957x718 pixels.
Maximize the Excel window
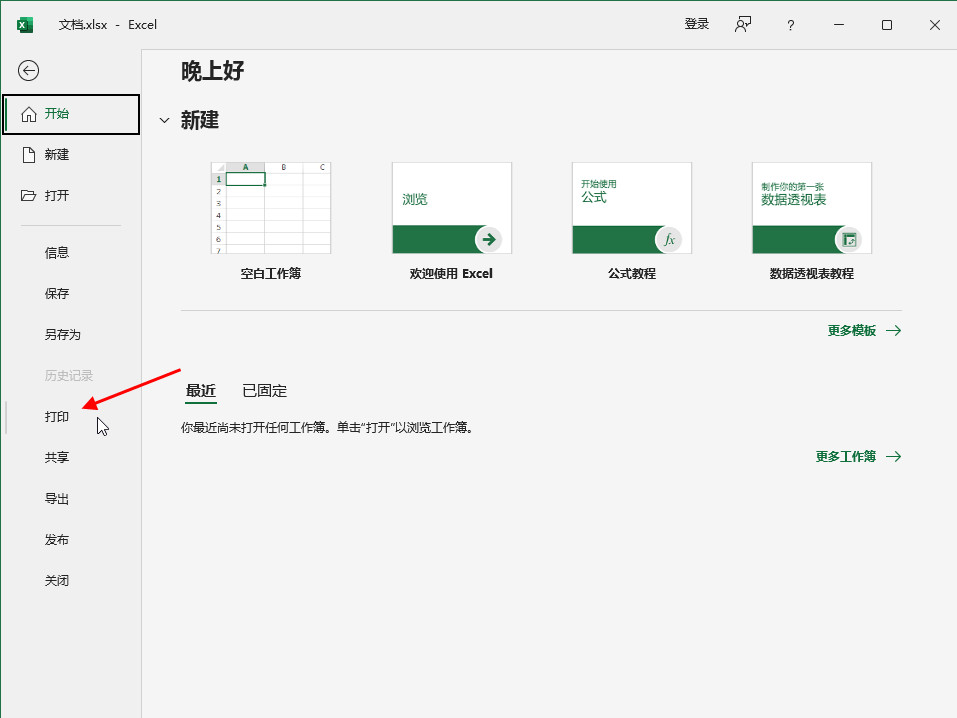pyautogui.click(x=887, y=25)
